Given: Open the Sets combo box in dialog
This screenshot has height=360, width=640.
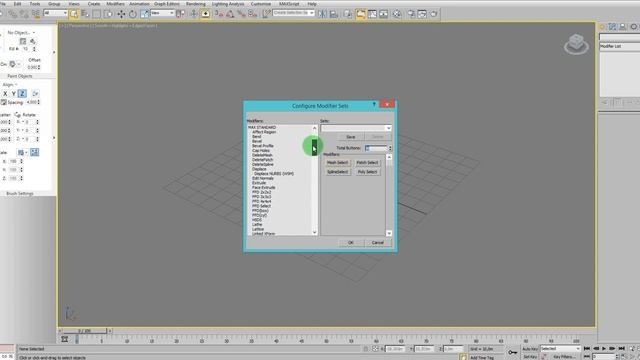Looking at the screenshot, I should (x=356, y=128).
